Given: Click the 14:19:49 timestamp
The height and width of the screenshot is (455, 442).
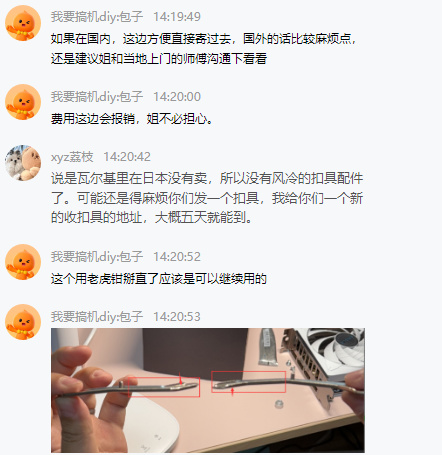Looking at the screenshot, I should [177, 17].
